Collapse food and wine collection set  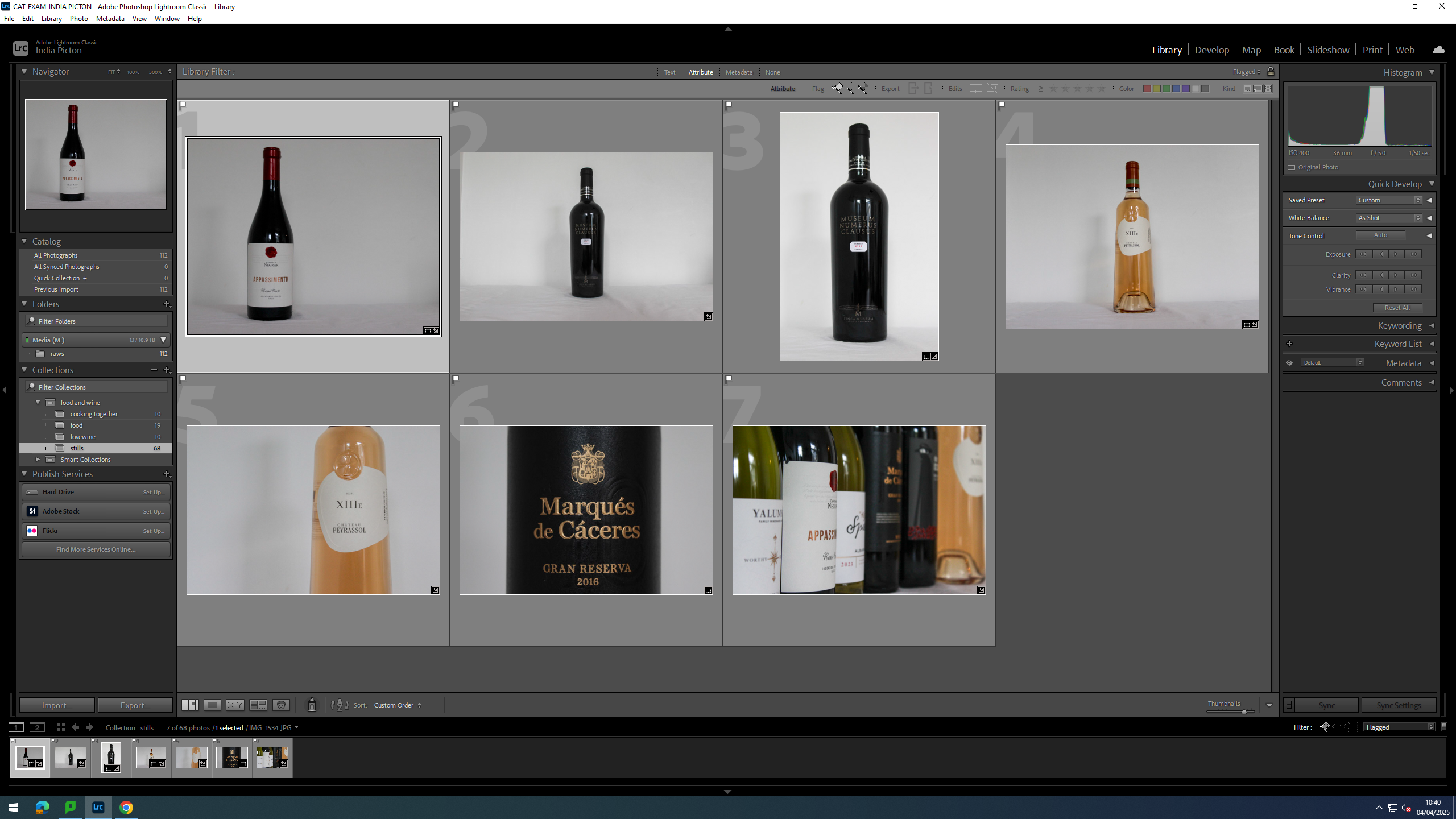(38, 403)
